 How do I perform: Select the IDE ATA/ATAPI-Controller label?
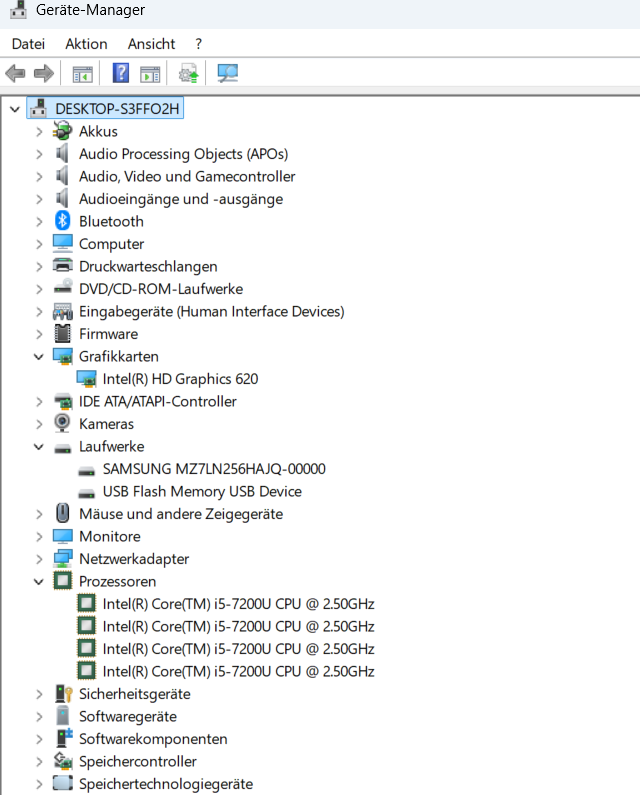point(158,402)
